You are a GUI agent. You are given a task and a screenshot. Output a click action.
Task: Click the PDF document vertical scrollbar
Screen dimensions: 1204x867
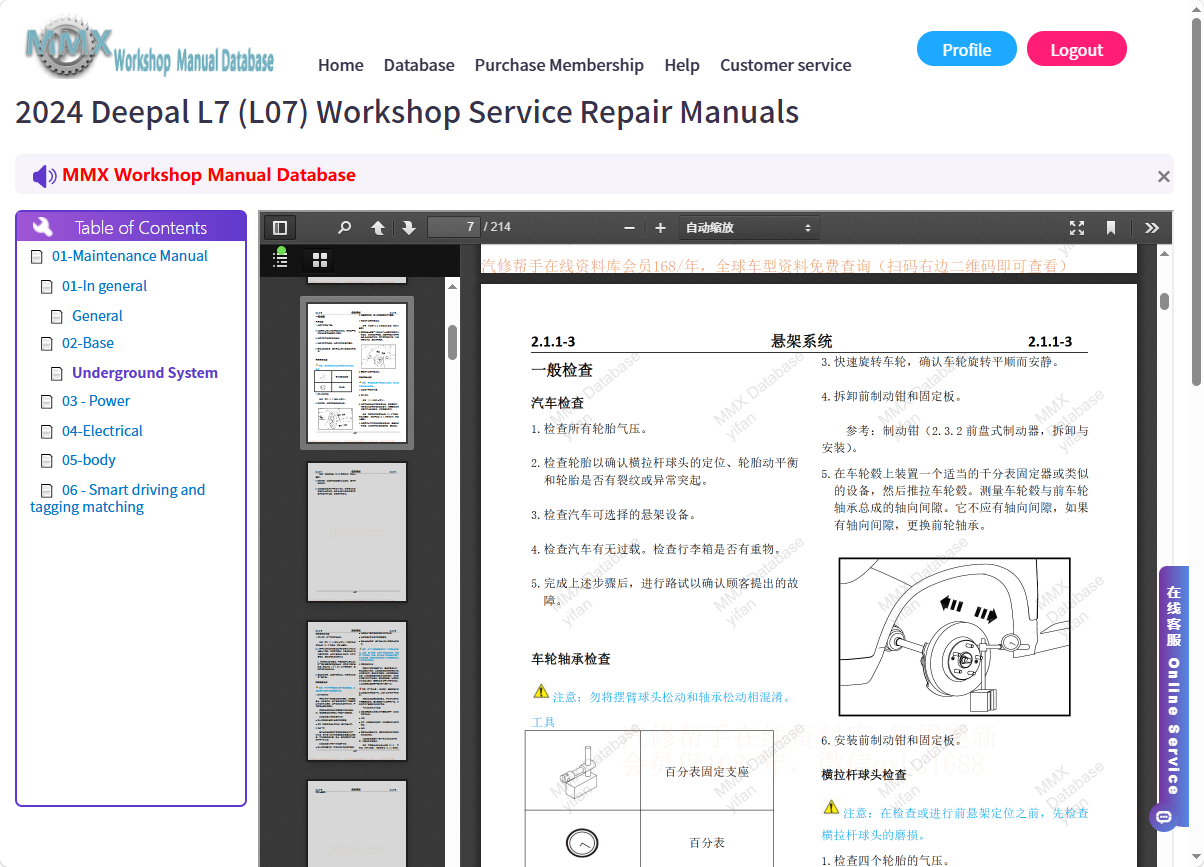1165,302
